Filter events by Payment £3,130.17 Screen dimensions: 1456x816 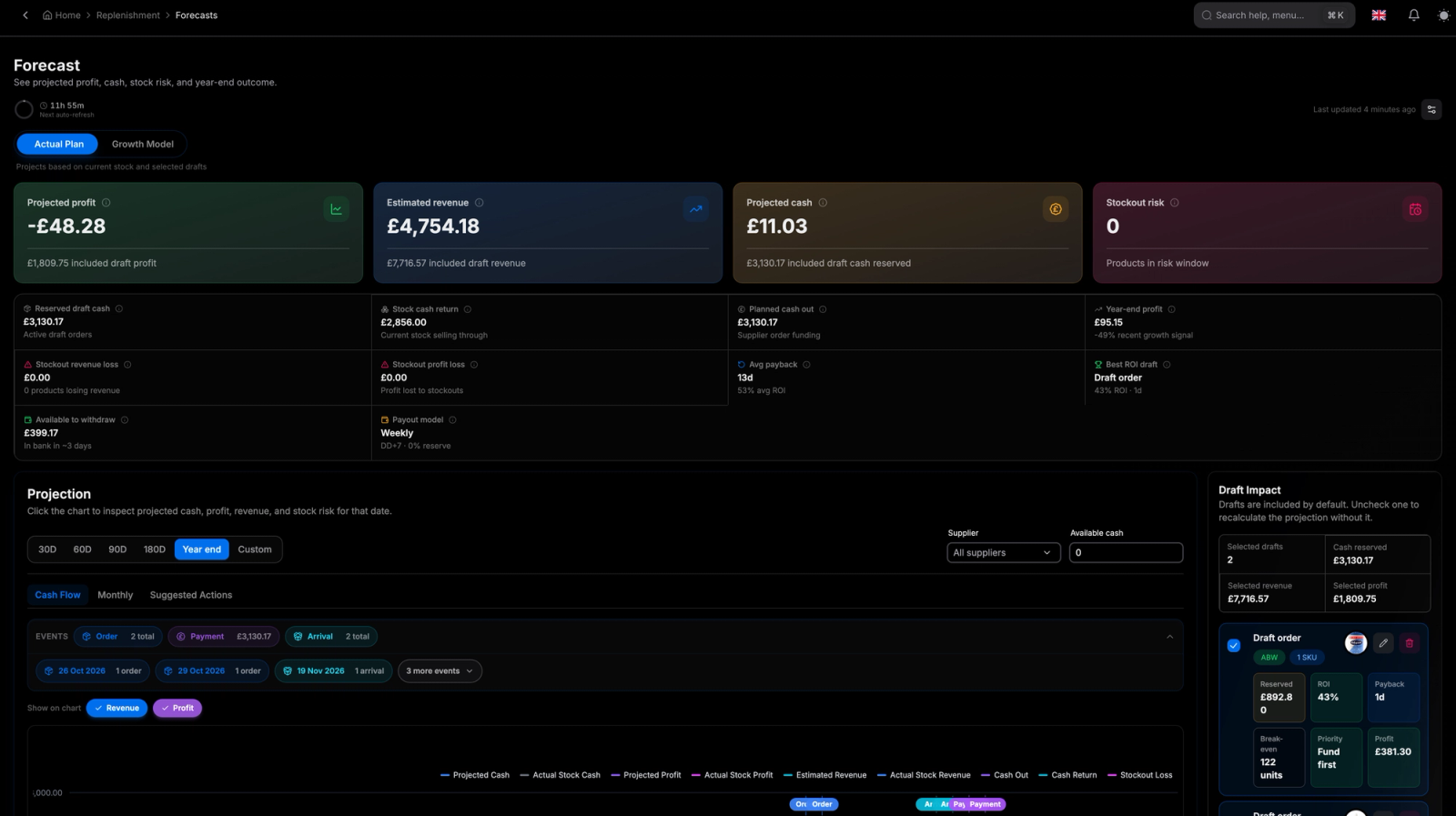(x=224, y=637)
